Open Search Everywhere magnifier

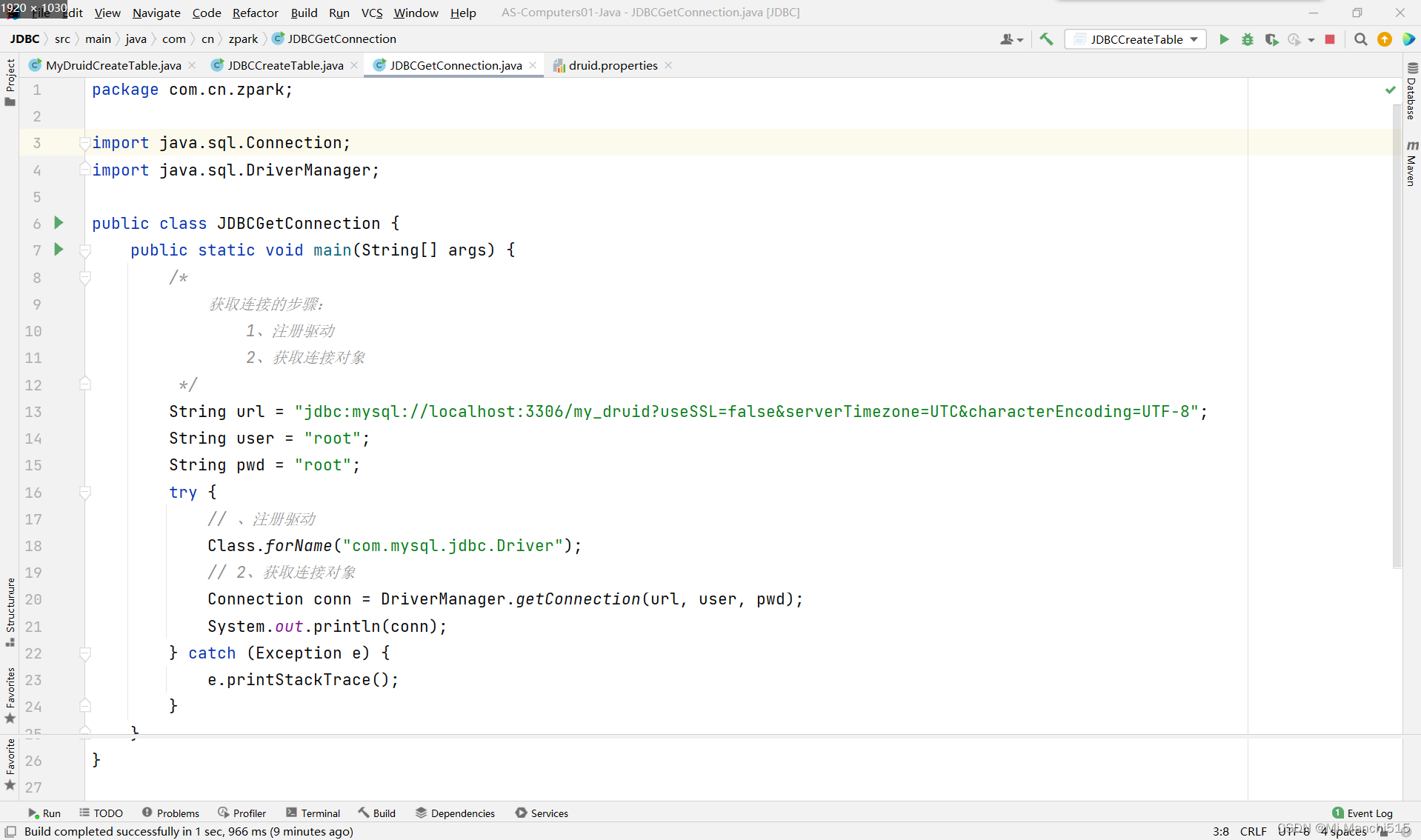pos(1360,39)
